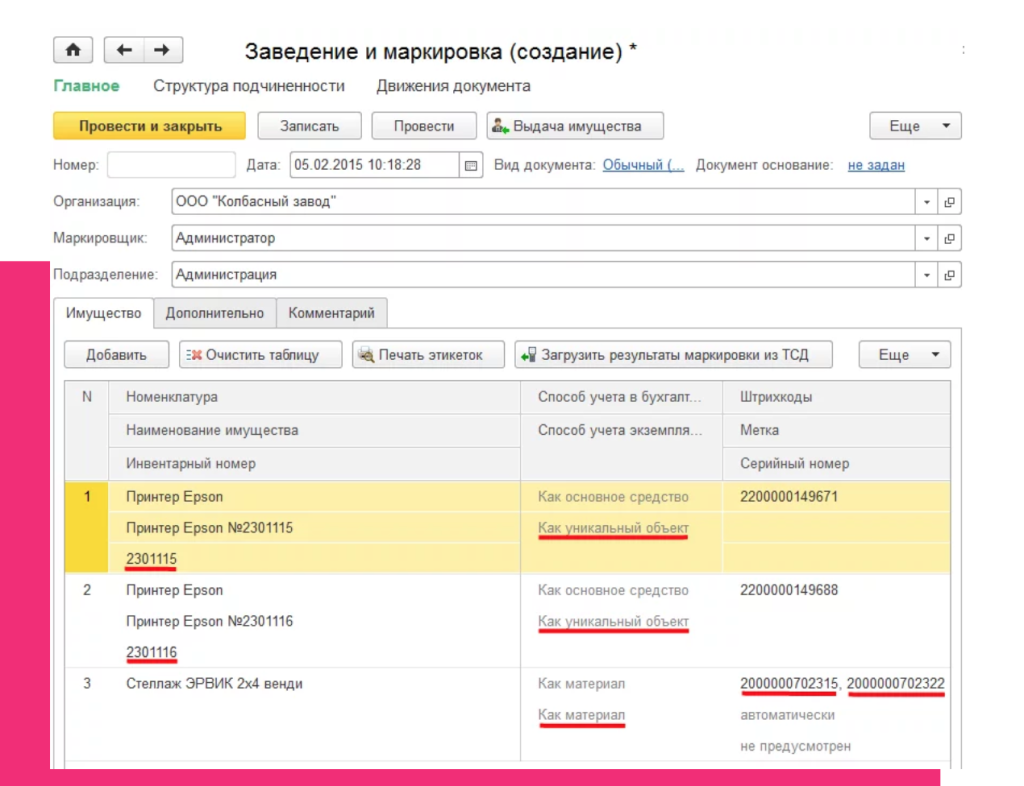Expand the Подразделение dropdown arrow
1024x786 pixels.
927,275
